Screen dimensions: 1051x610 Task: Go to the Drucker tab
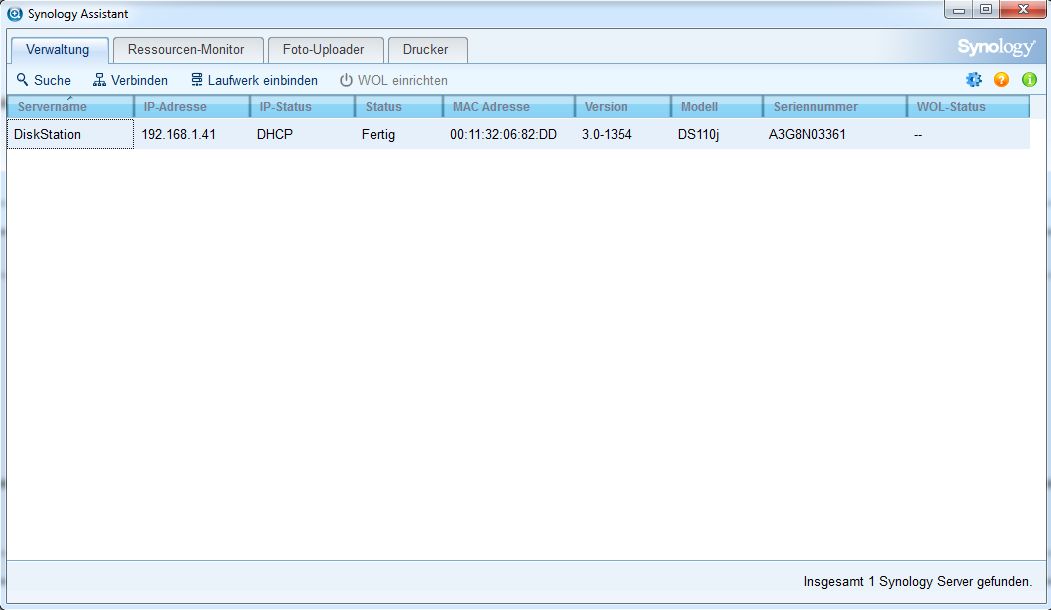click(426, 49)
